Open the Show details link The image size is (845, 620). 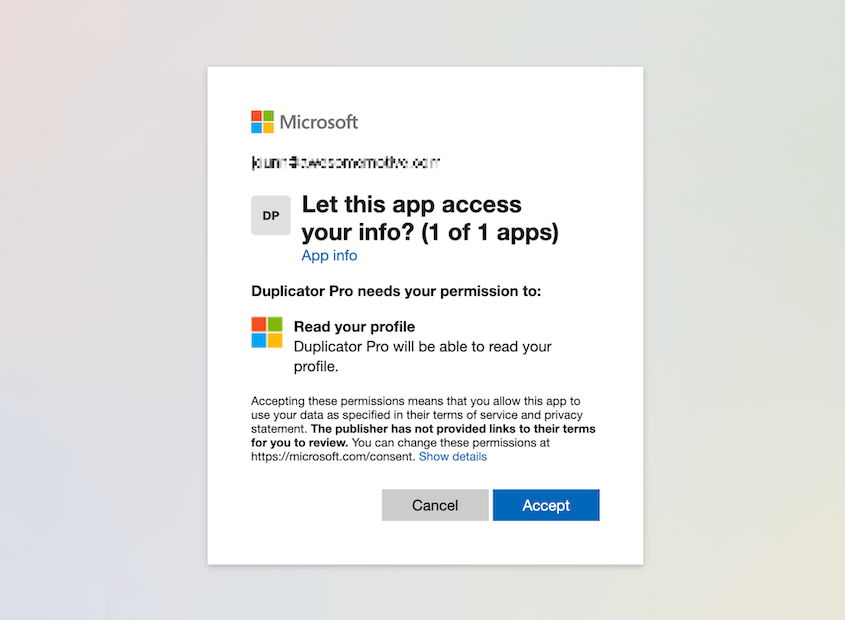point(453,456)
